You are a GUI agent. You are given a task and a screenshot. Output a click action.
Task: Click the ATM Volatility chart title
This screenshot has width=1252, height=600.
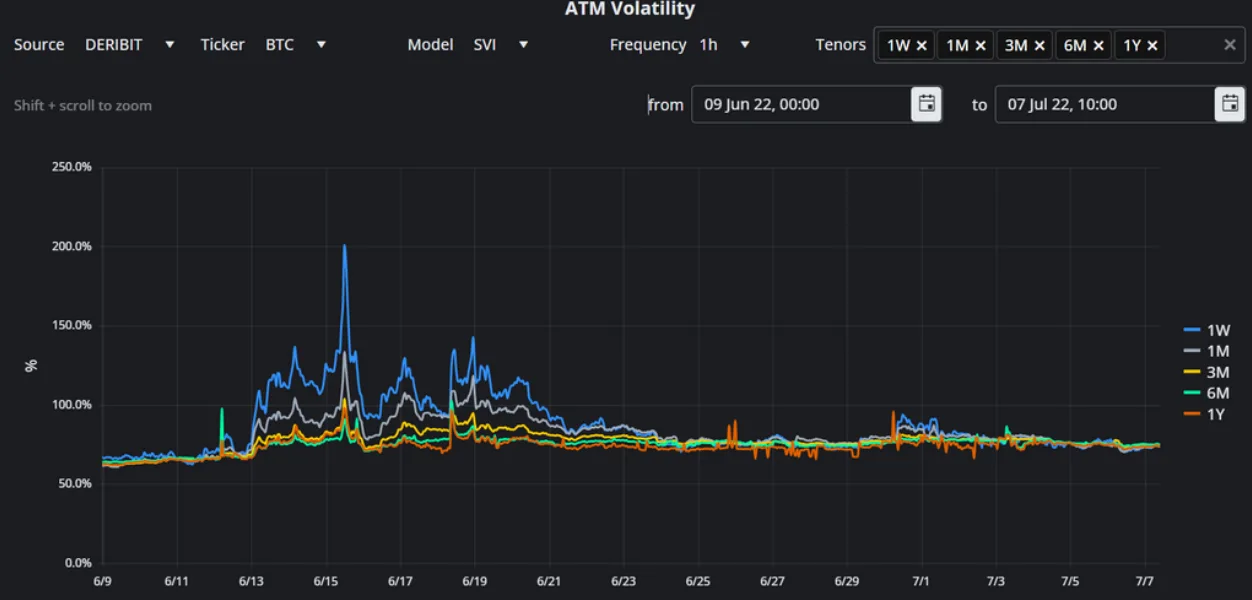[x=629, y=9]
